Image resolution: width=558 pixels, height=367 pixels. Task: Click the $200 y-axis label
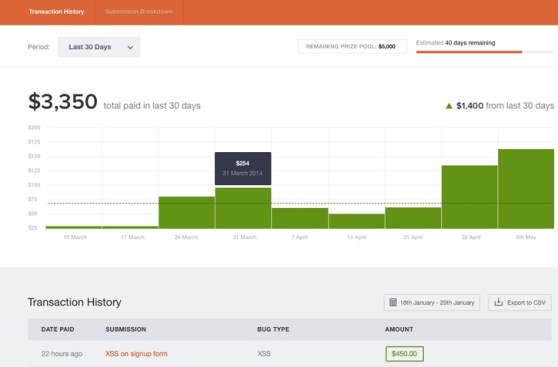[x=34, y=127]
